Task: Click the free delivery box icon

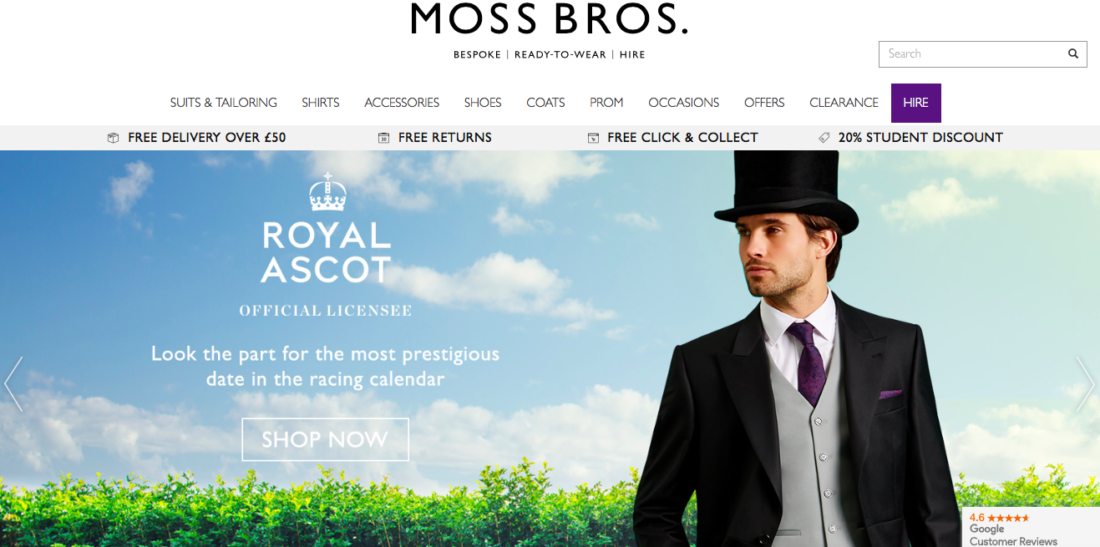Action: click(113, 138)
